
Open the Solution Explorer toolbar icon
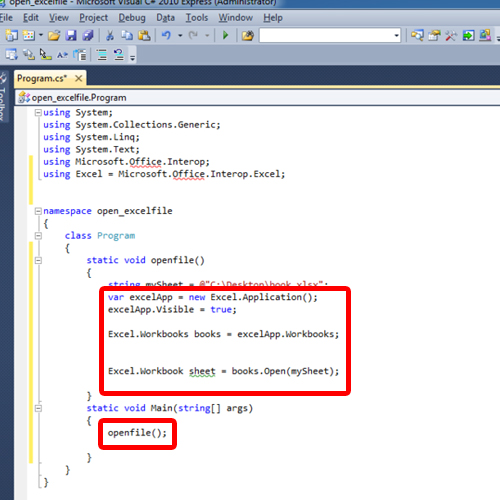click(417, 35)
